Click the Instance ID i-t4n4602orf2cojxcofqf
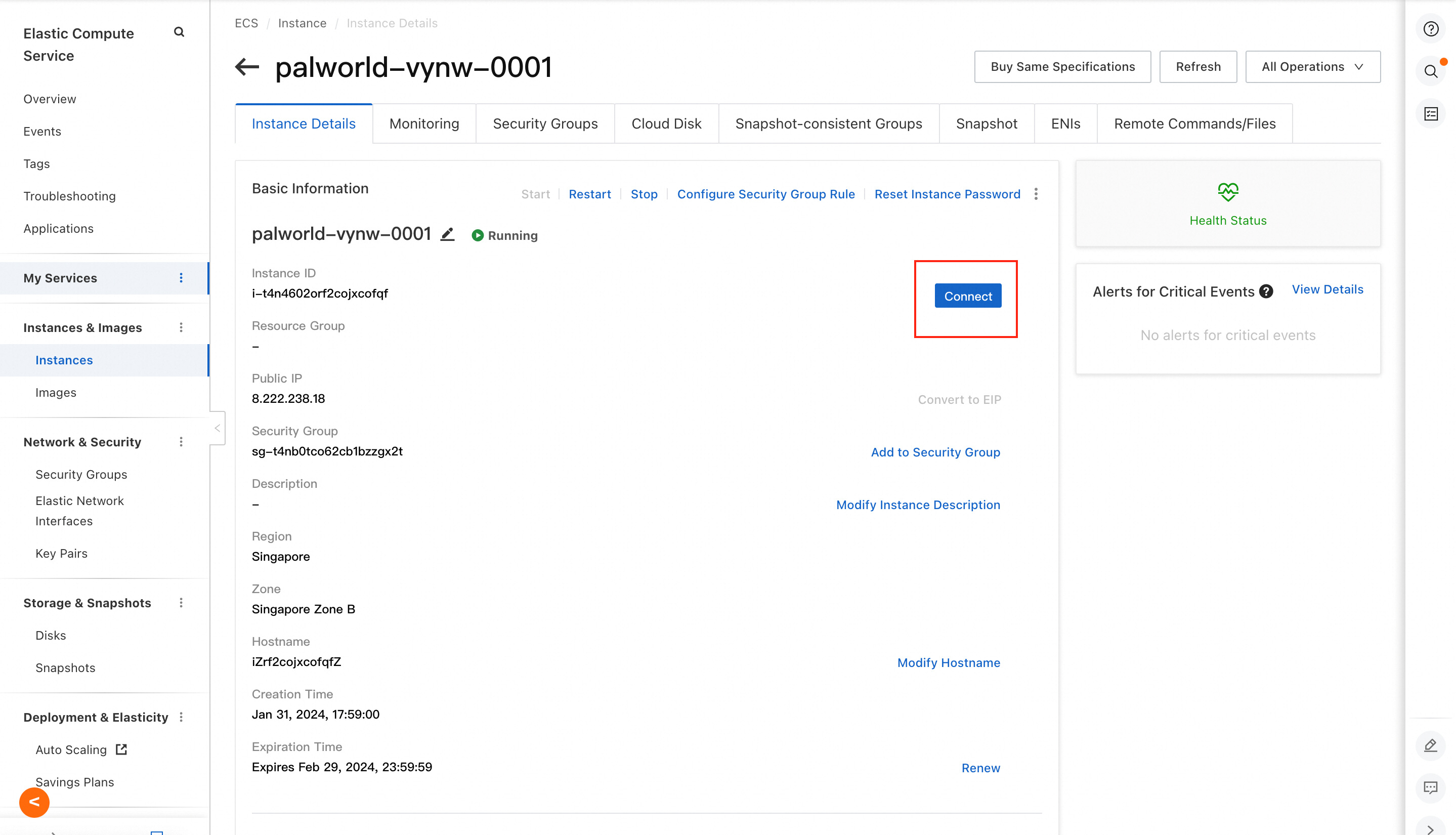This screenshot has width=1456, height=835. coord(320,293)
